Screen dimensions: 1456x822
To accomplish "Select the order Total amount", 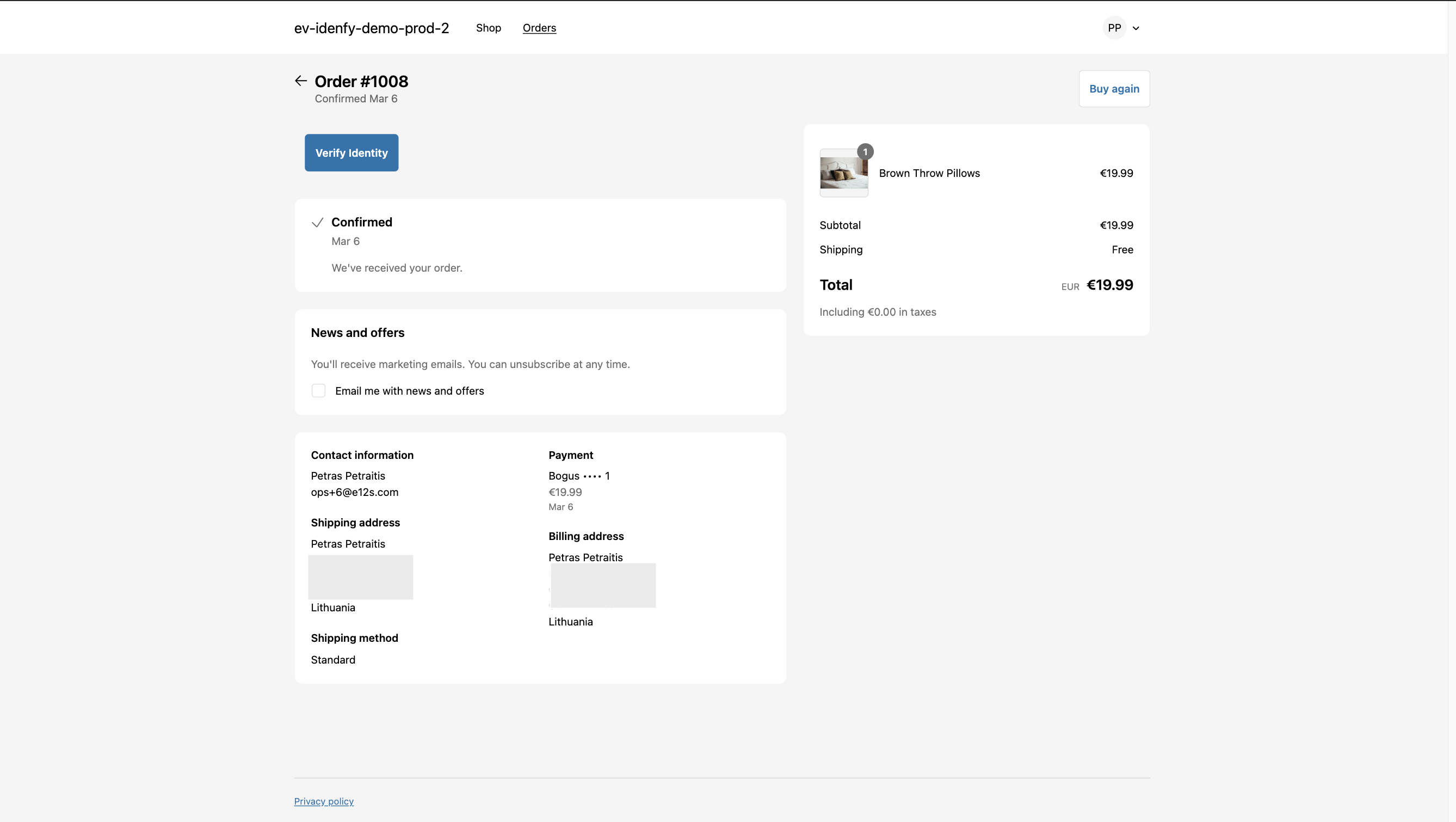I will click(x=1109, y=284).
